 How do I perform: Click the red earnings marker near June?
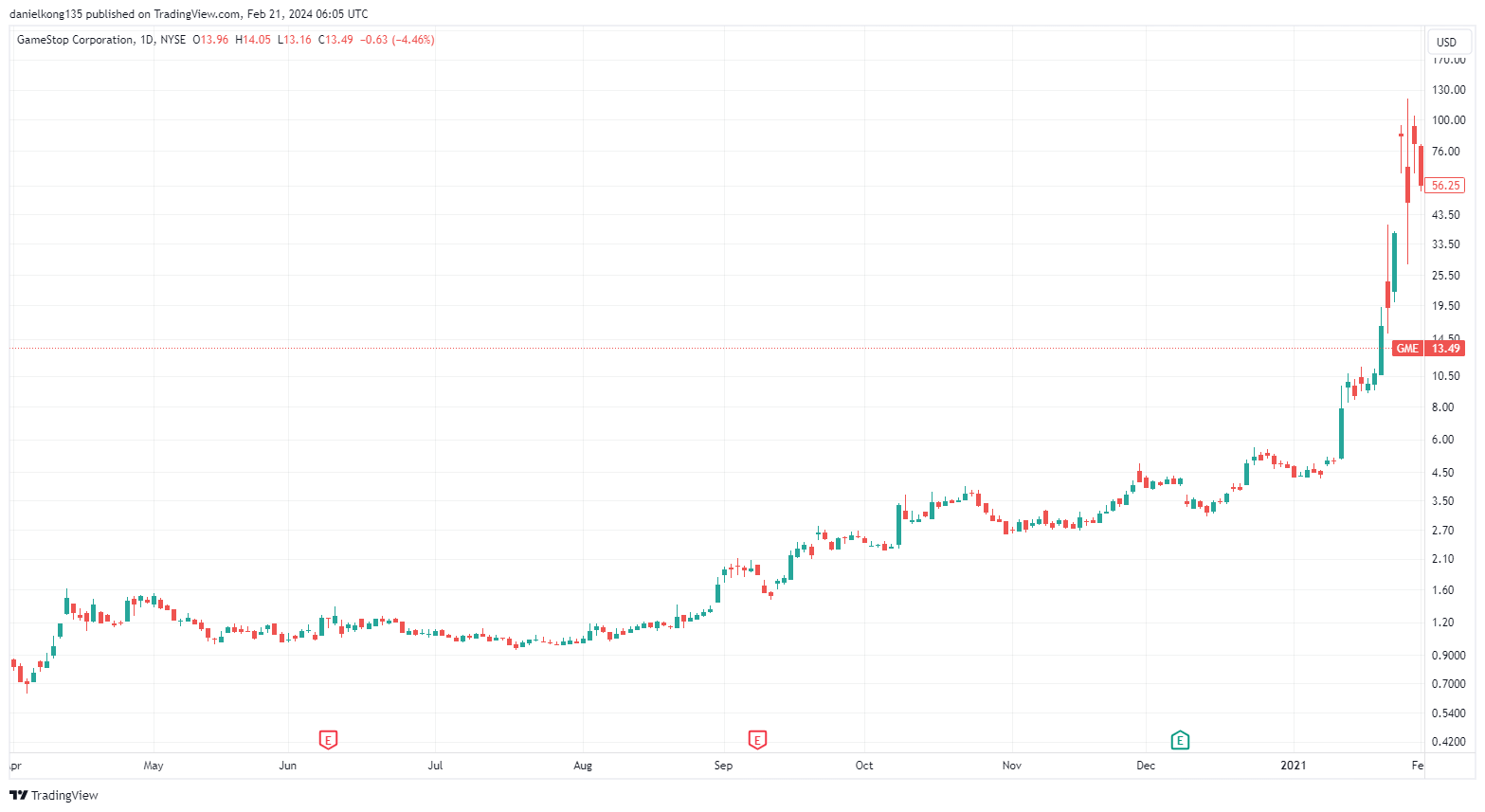point(328,740)
